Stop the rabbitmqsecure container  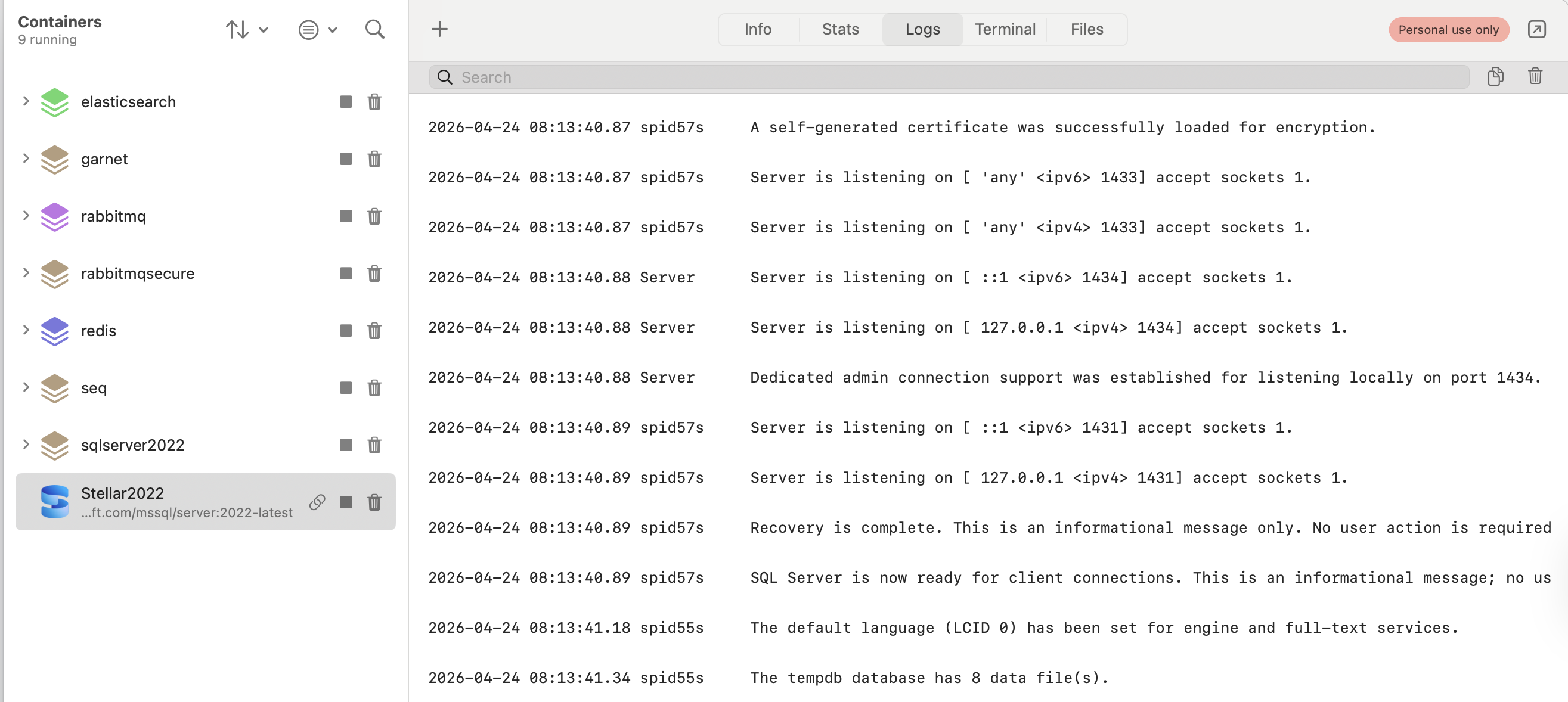tap(346, 273)
